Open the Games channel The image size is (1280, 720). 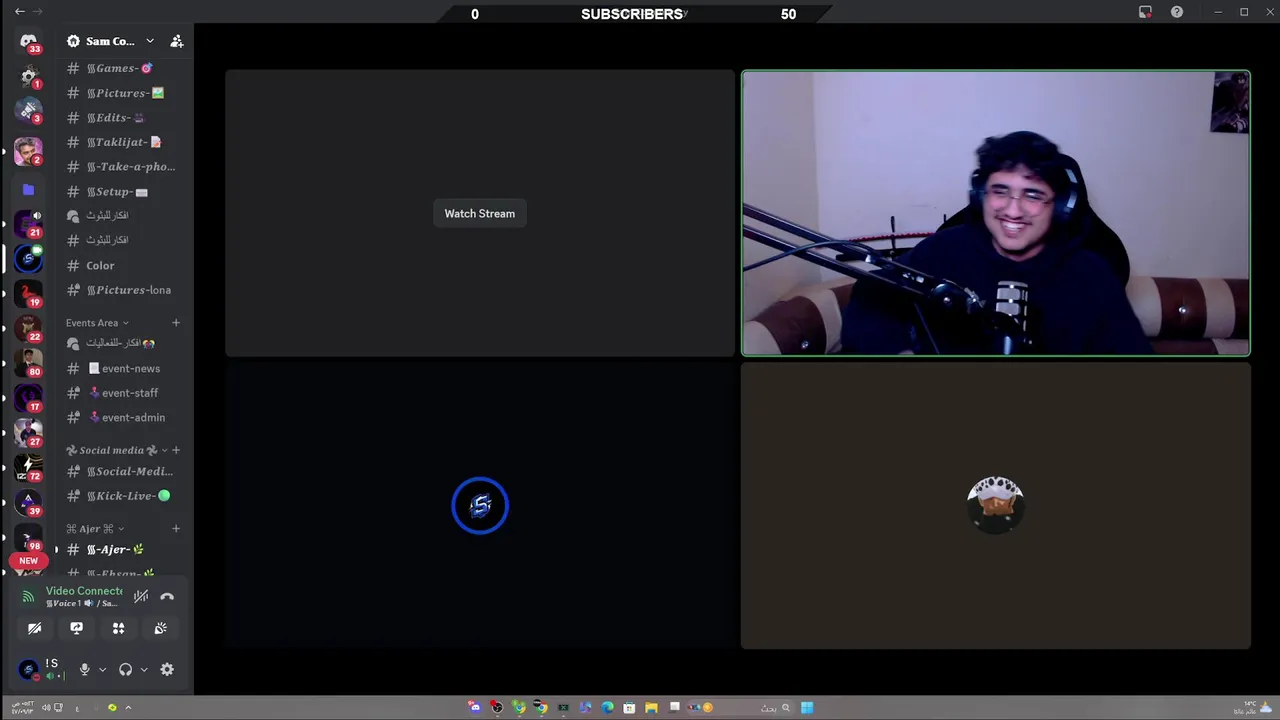[x=119, y=68]
